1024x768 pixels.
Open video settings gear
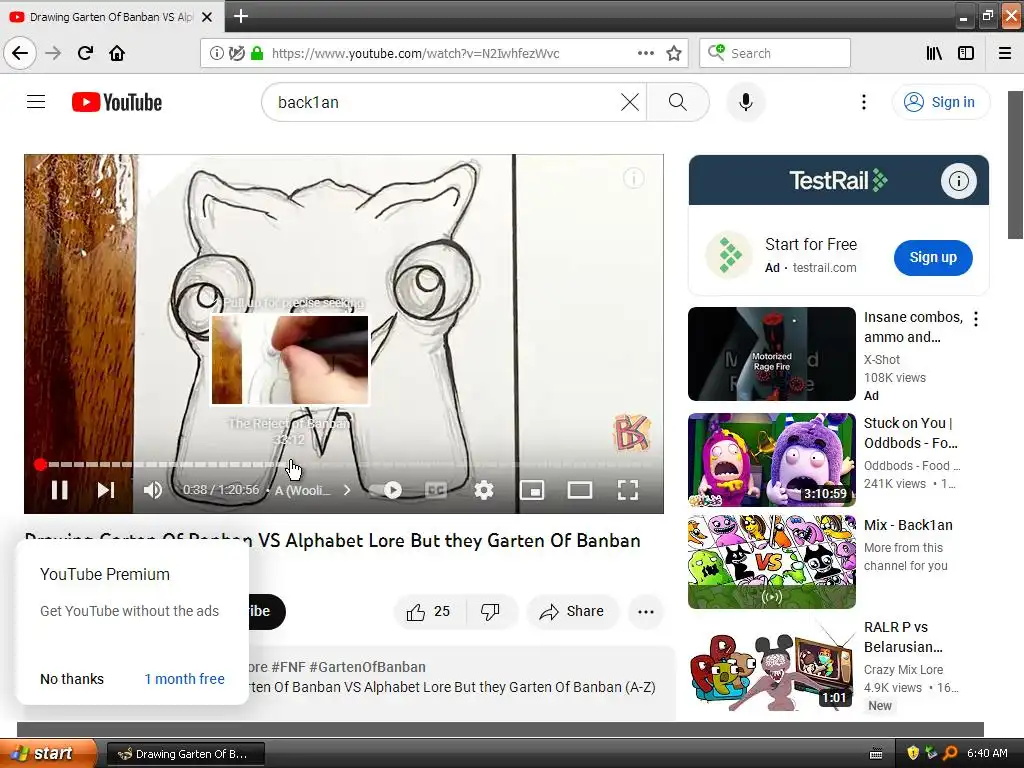tap(484, 490)
